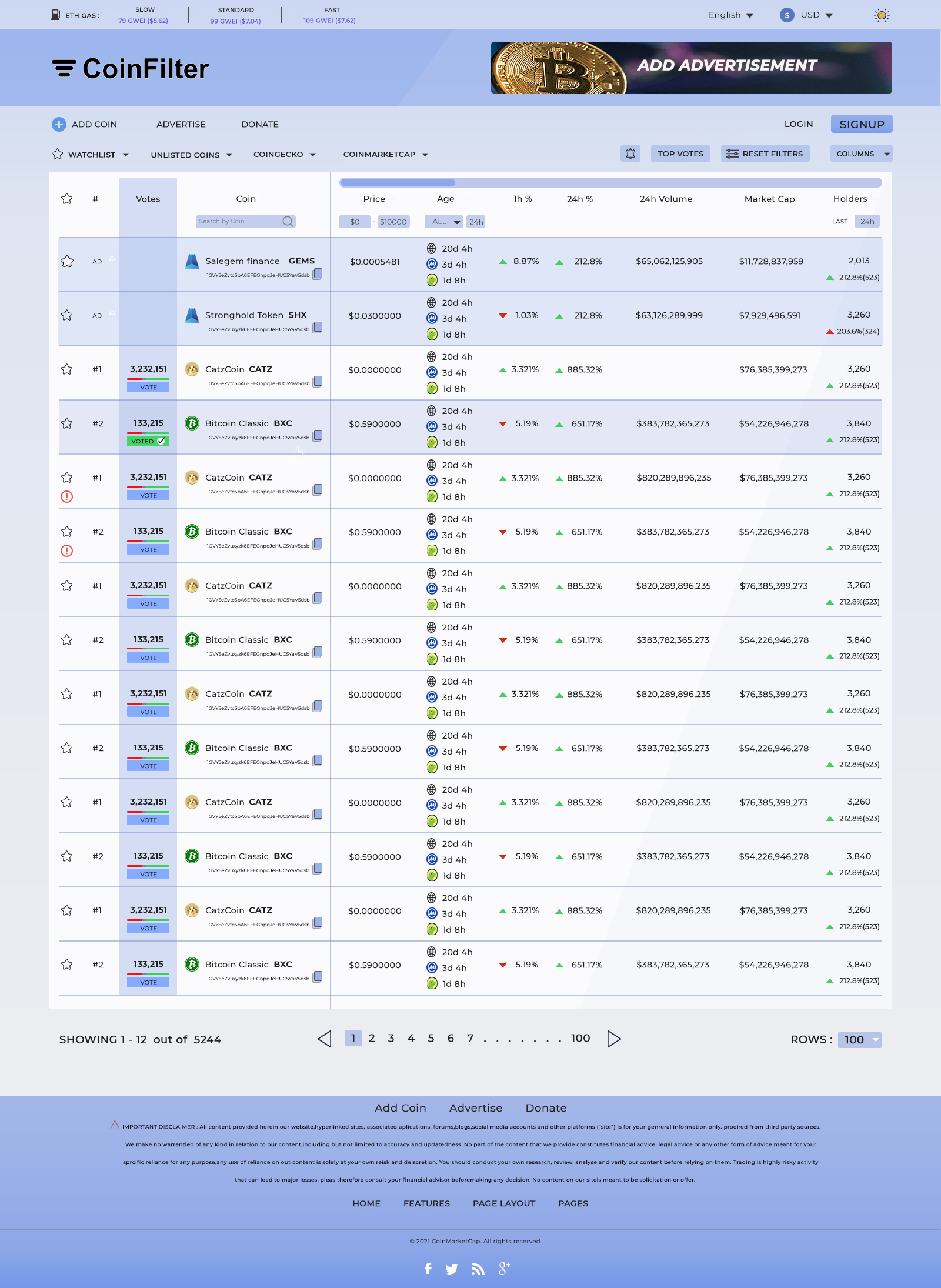Image resolution: width=941 pixels, height=1288 pixels.
Task: Click the Facebook icon in footer
Action: coord(428,1269)
